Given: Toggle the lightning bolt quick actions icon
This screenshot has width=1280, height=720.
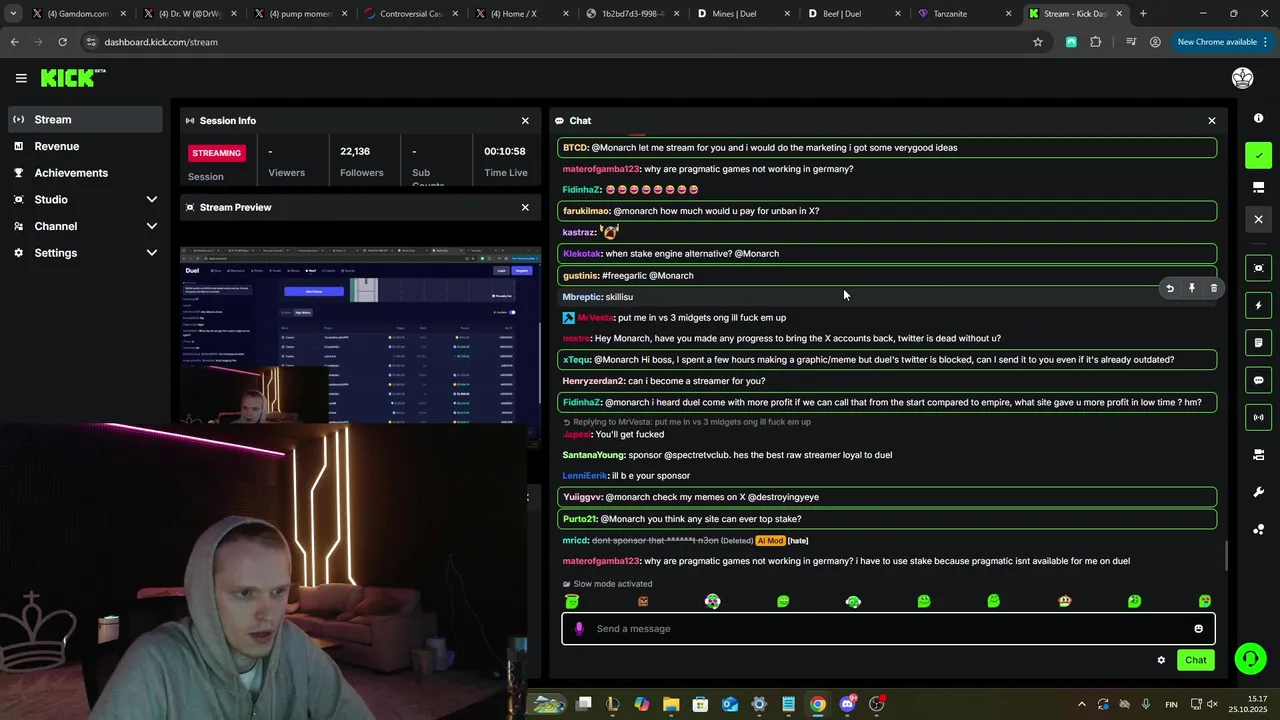Looking at the screenshot, I should 1259,305.
